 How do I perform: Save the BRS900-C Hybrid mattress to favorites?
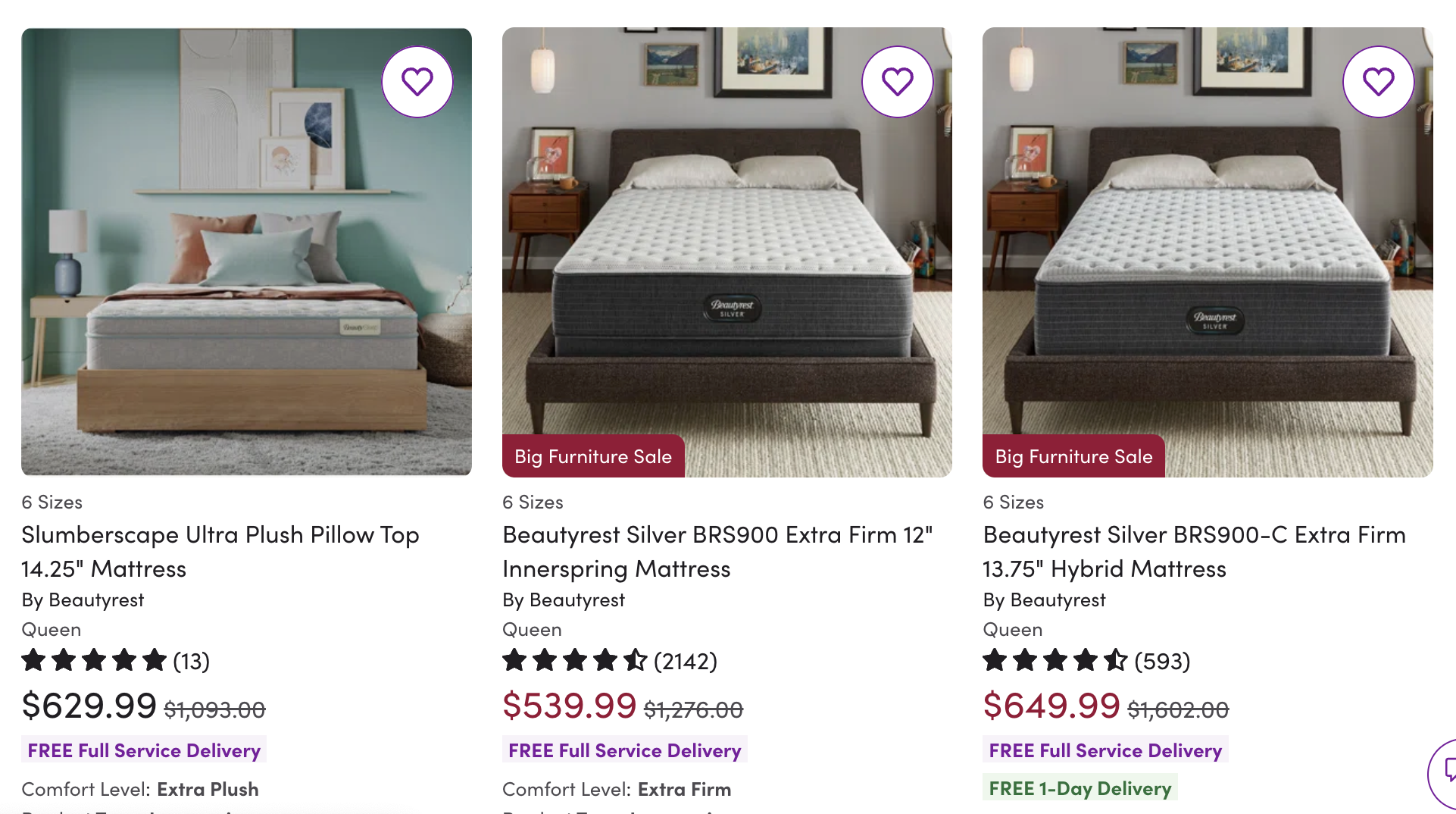tap(1379, 81)
